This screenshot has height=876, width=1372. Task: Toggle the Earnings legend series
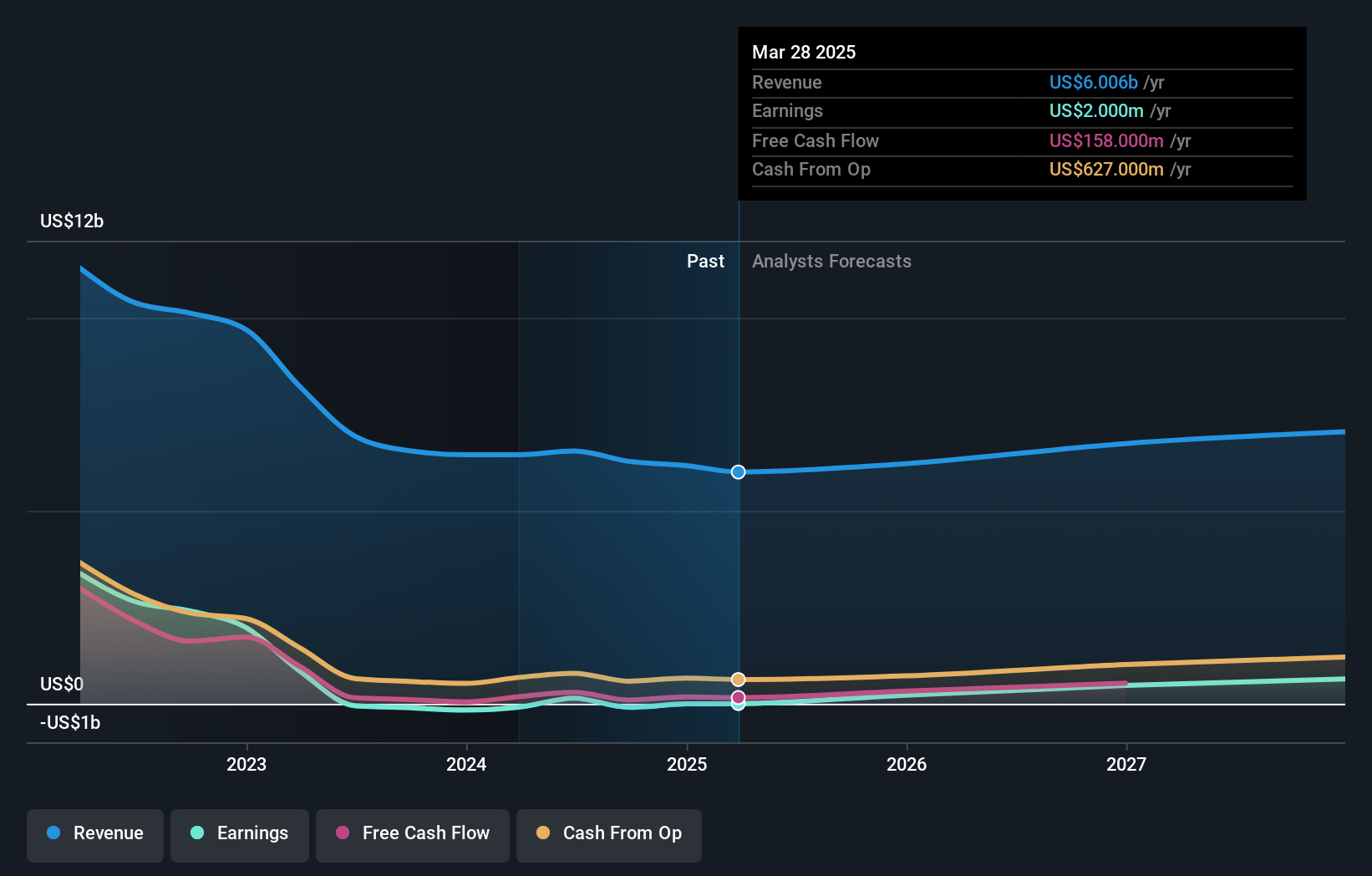tap(240, 834)
